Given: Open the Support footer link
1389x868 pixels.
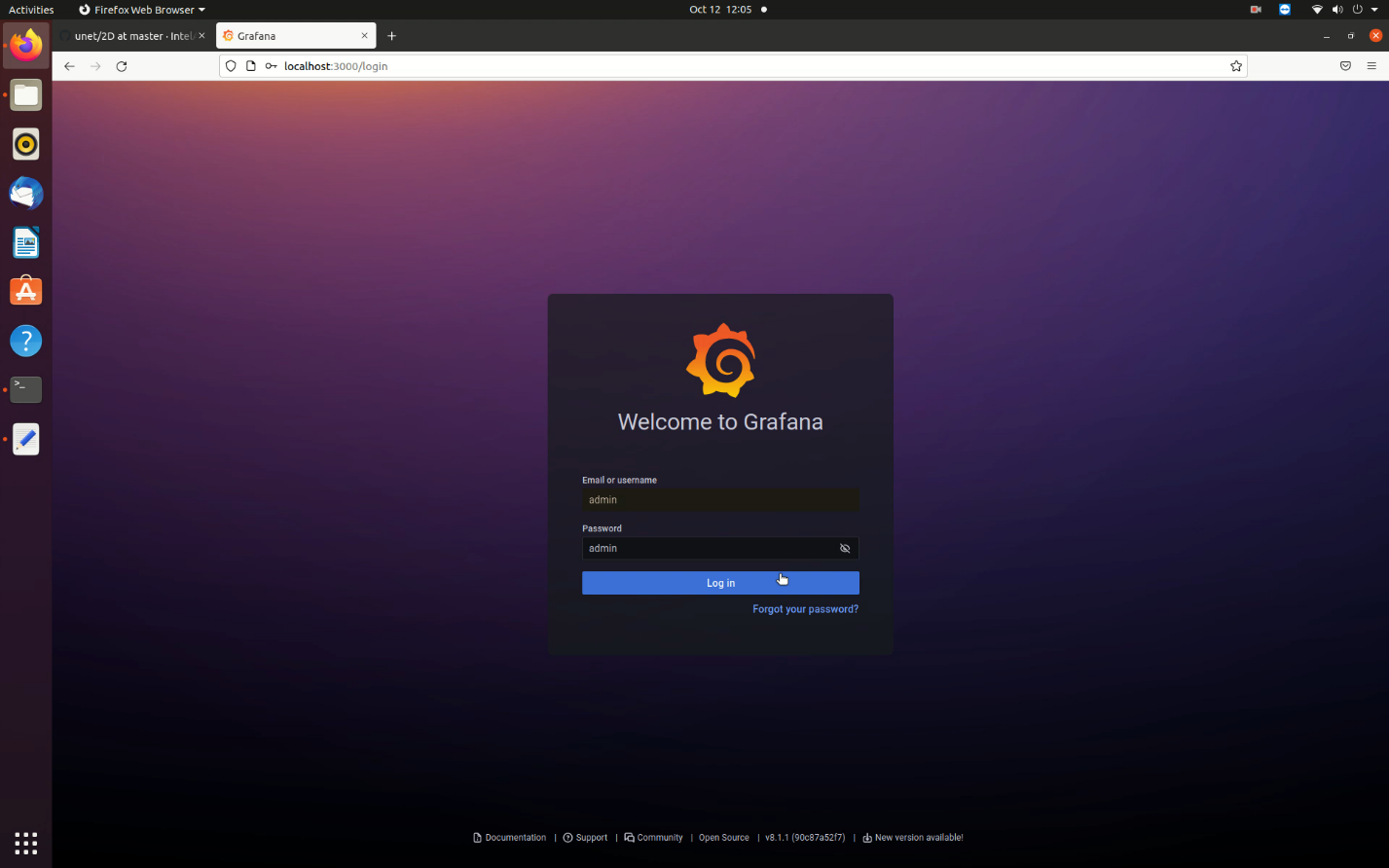Looking at the screenshot, I should [x=585, y=838].
